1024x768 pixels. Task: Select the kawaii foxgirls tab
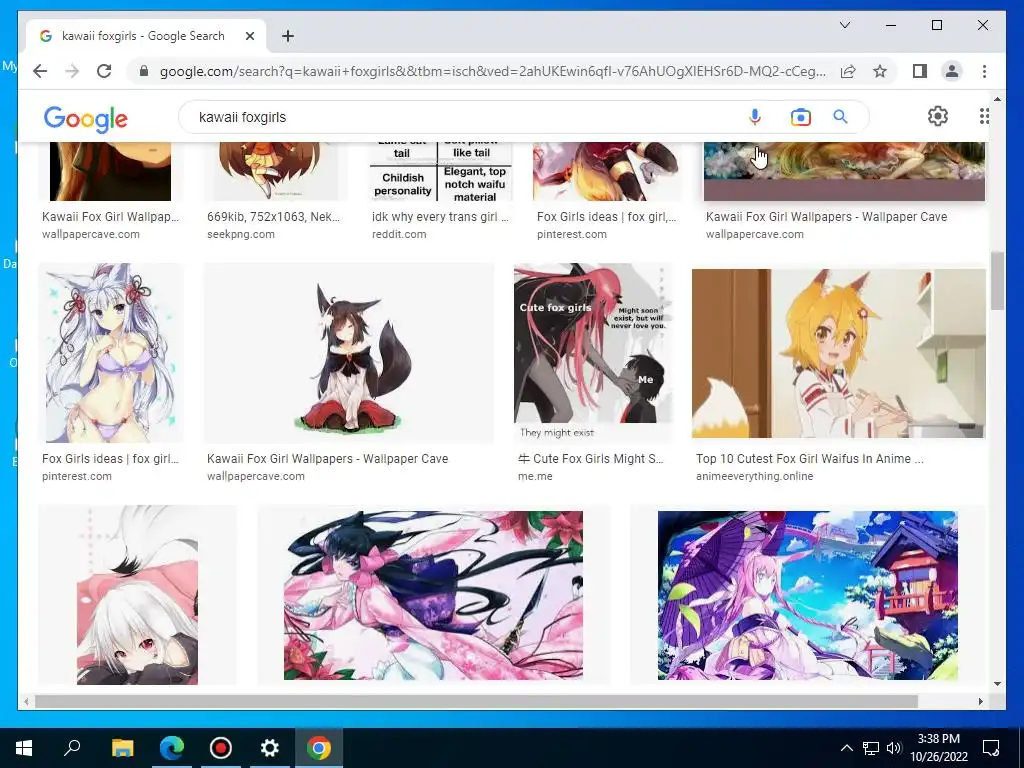[145, 36]
